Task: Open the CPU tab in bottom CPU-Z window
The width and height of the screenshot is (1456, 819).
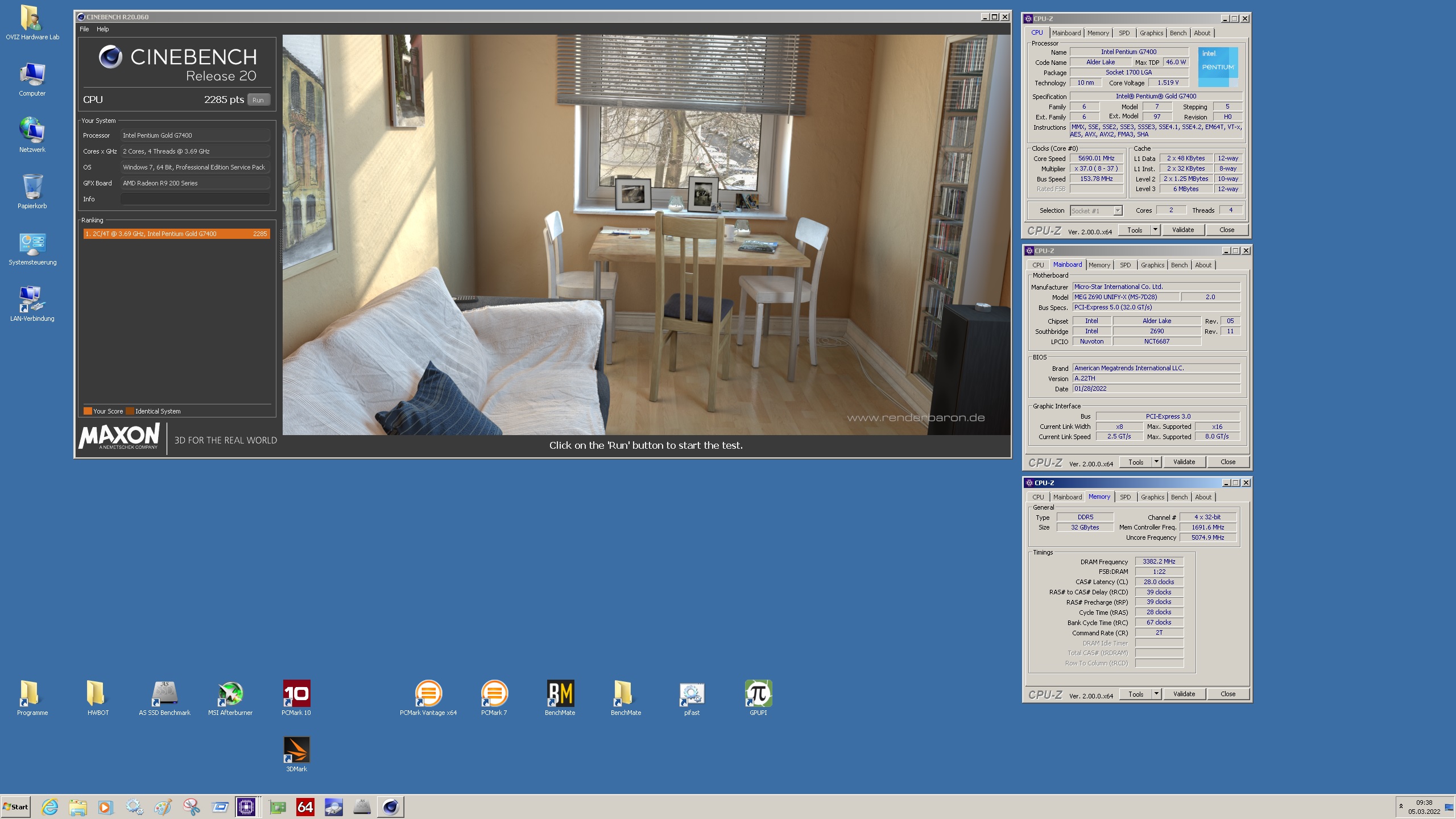Action: click(x=1038, y=497)
